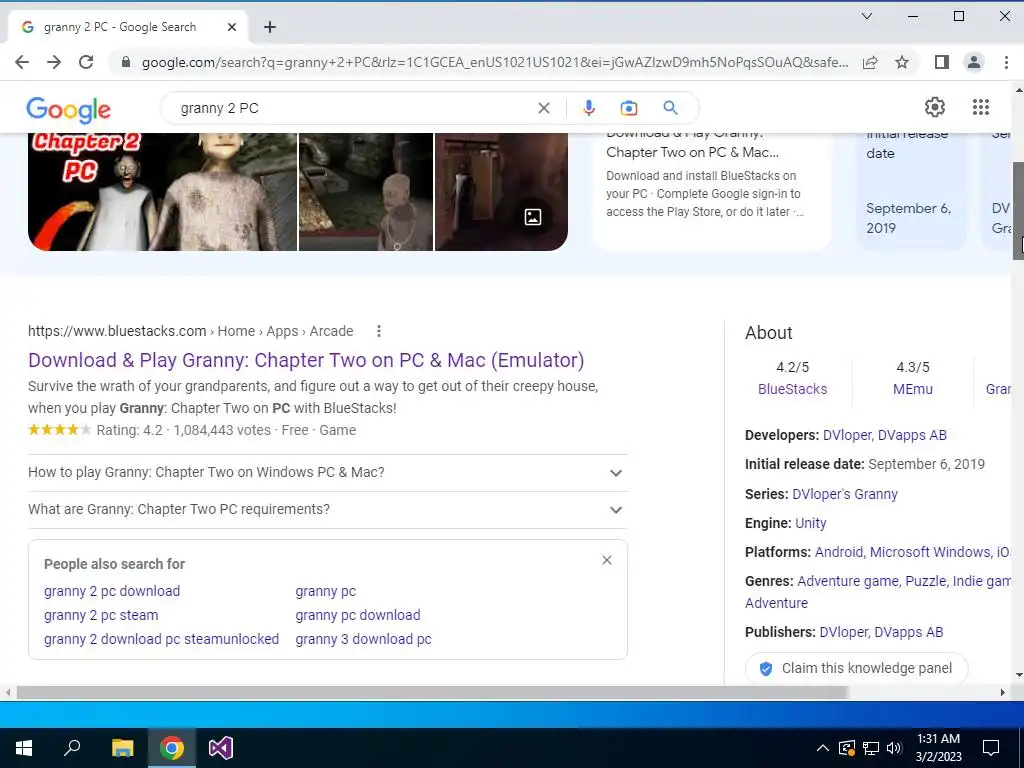Click horizontal scrollbar right arrow

point(1002,692)
